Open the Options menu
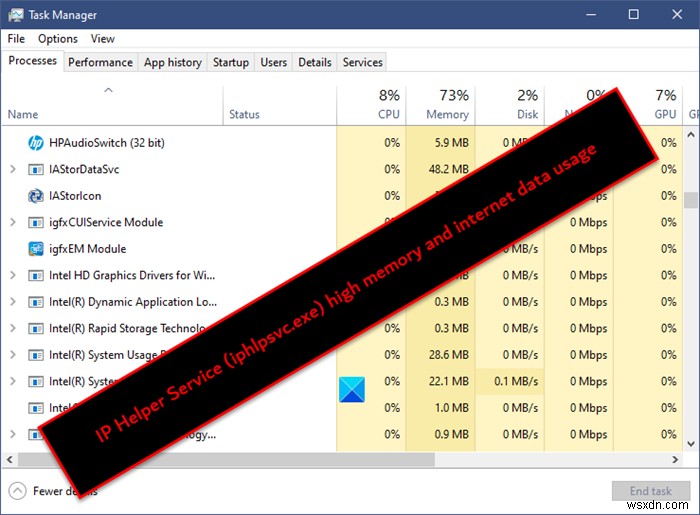Viewport: 700px width, 515px height. (x=58, y=39)
